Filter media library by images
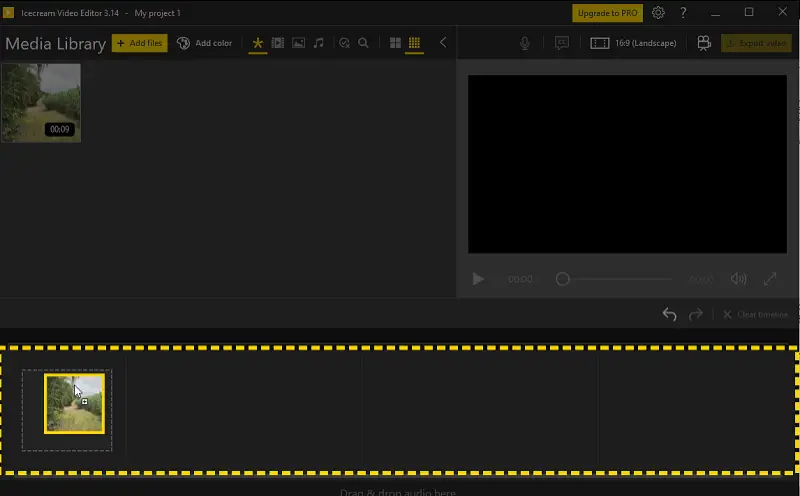The width and height of the screenshot is (800, 496). (298, 43)
